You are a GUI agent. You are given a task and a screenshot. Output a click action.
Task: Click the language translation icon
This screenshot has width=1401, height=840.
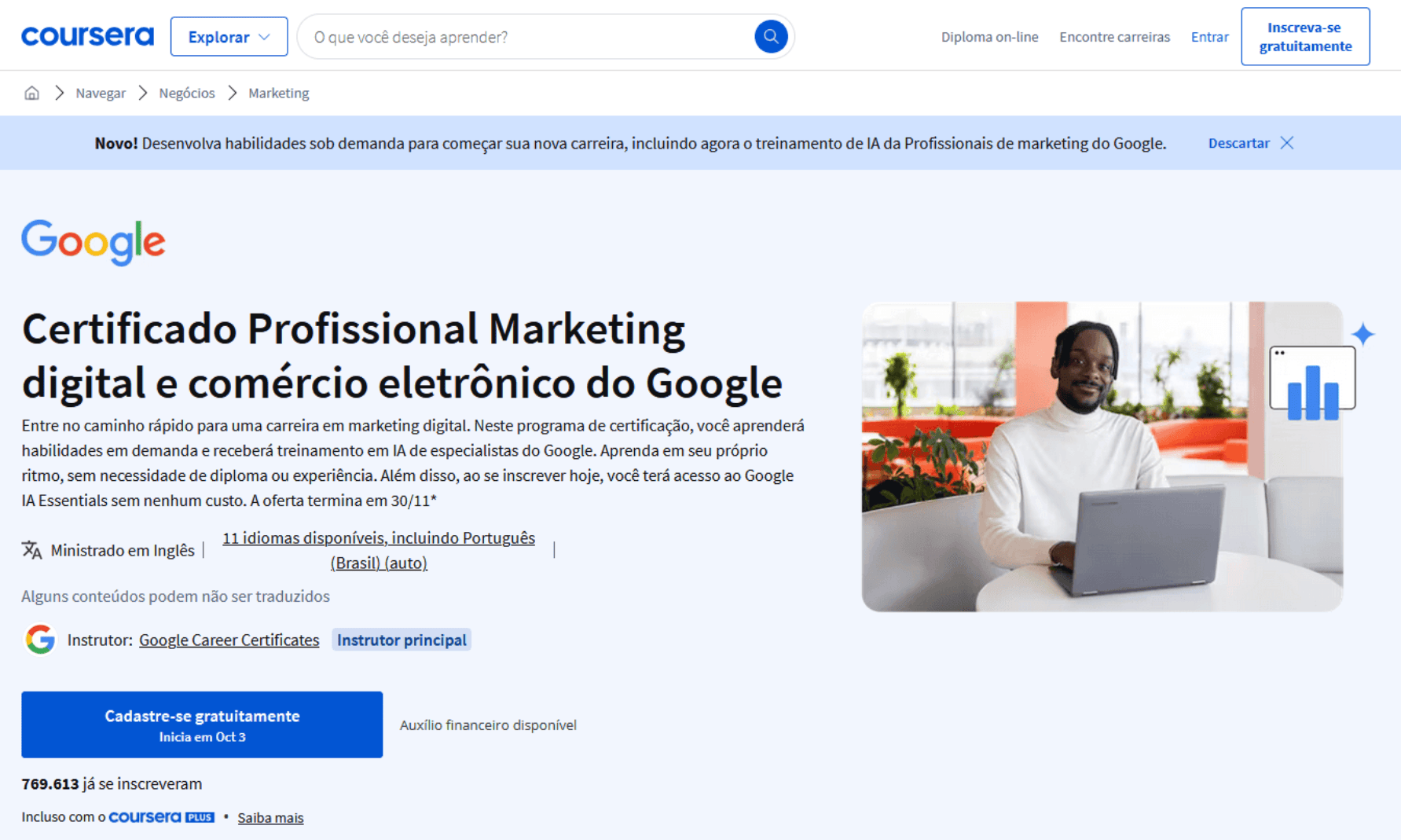coord(31,550)
